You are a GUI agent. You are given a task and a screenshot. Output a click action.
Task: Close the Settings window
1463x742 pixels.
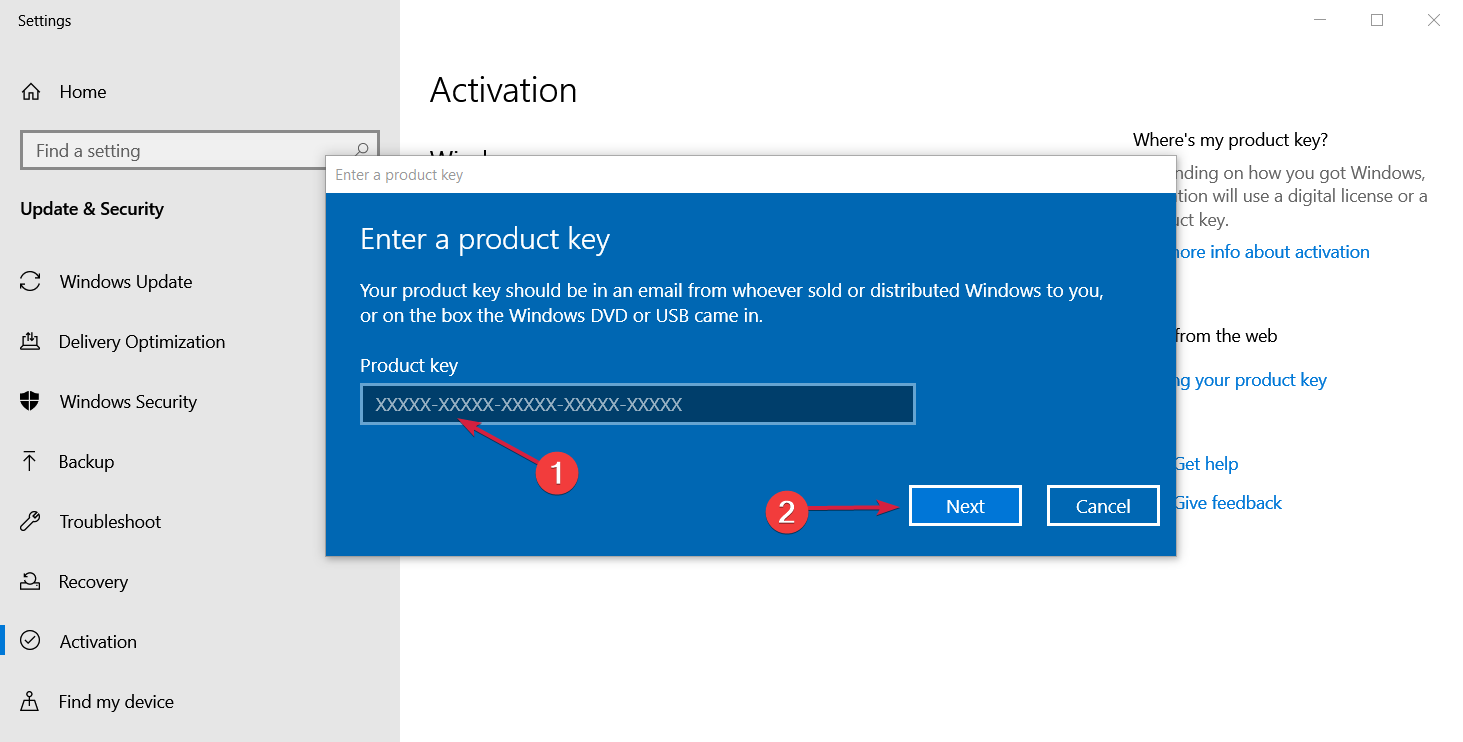point(1434,20)
